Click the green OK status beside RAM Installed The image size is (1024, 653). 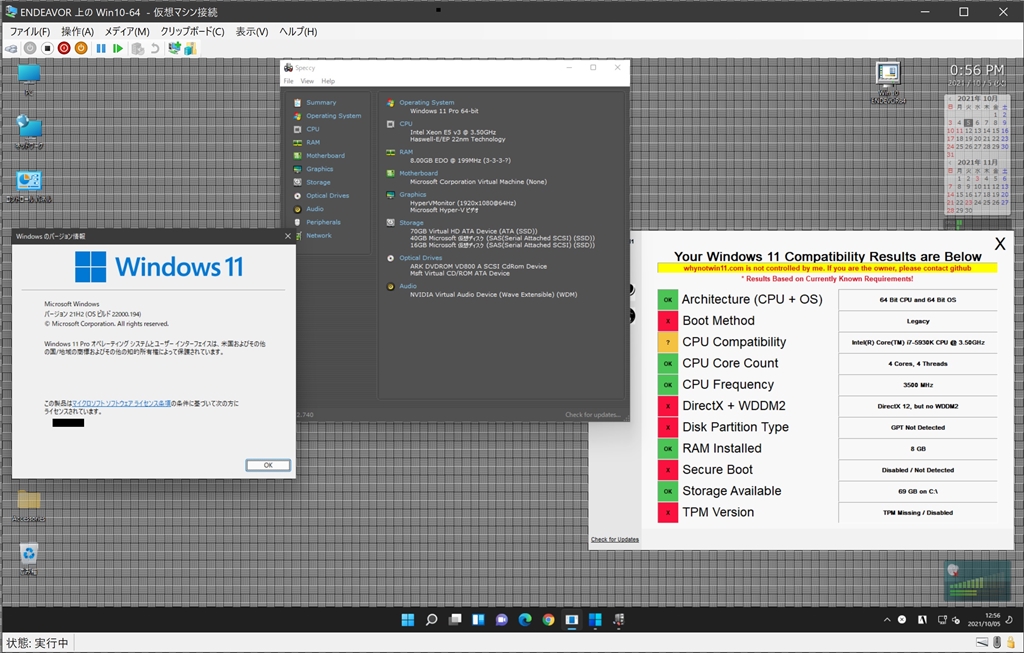(x=667, y=449)
